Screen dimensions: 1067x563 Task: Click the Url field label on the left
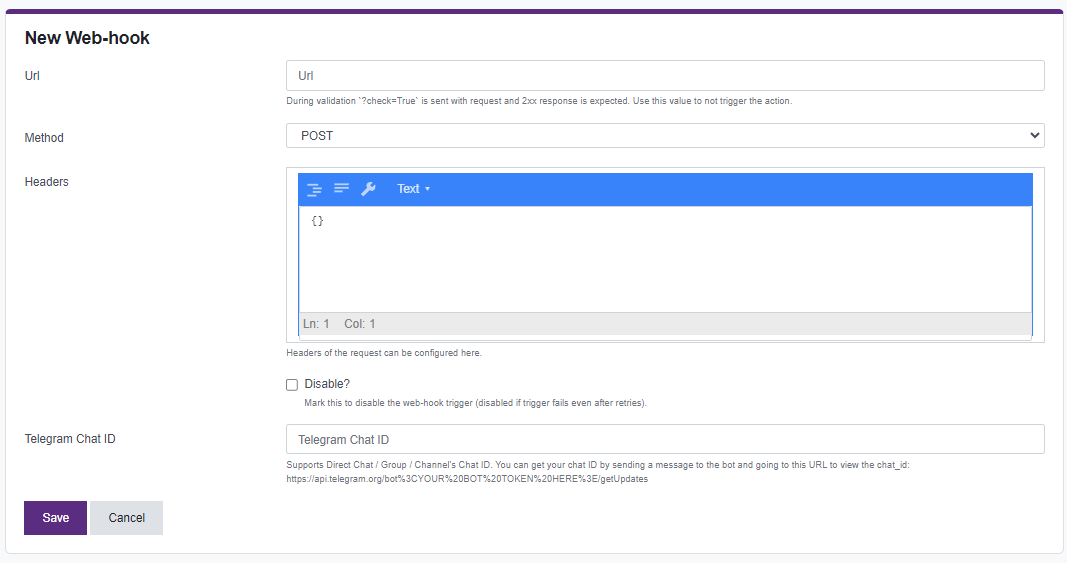pyautogui.click(x=32, y=76)
